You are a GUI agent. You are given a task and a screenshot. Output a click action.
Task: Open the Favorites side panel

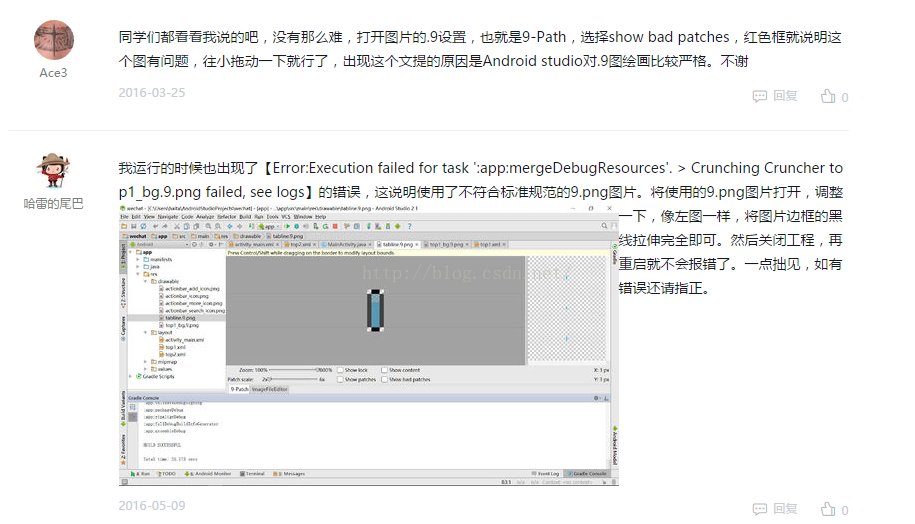point(123,448)
